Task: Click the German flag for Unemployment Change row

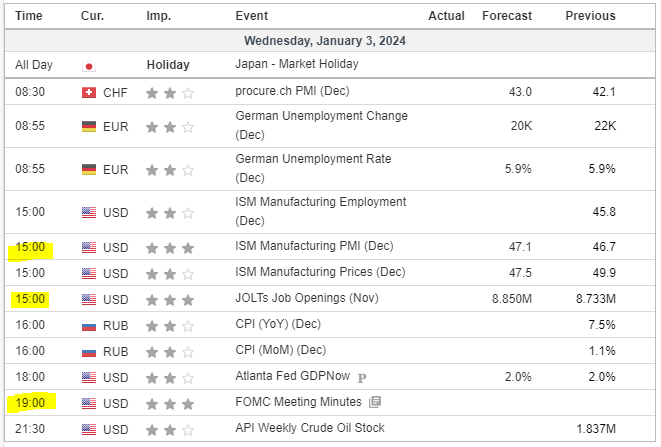Action: coord(89,127)
